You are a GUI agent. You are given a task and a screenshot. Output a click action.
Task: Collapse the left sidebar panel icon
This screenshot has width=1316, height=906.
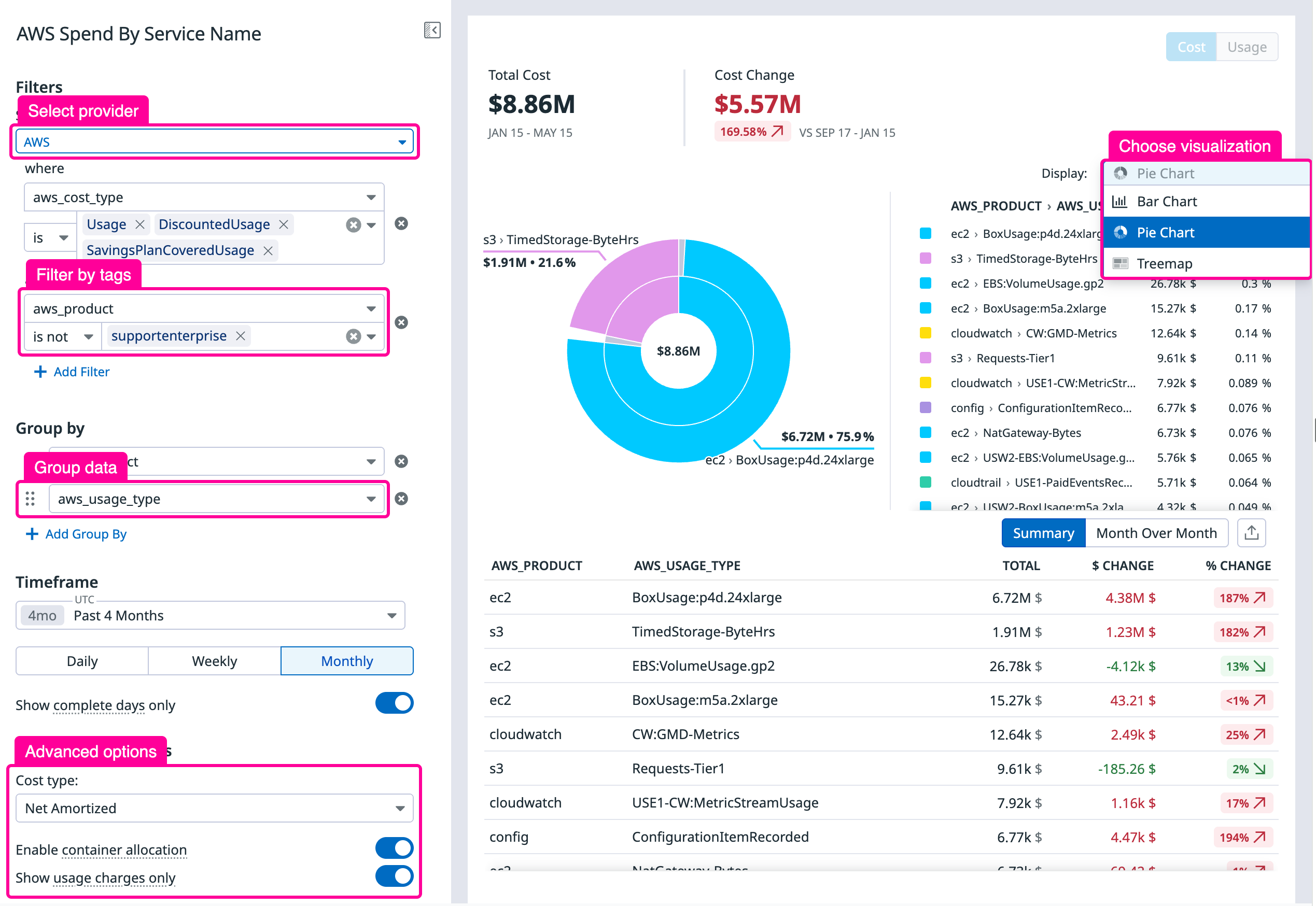[x=432, y=30]
